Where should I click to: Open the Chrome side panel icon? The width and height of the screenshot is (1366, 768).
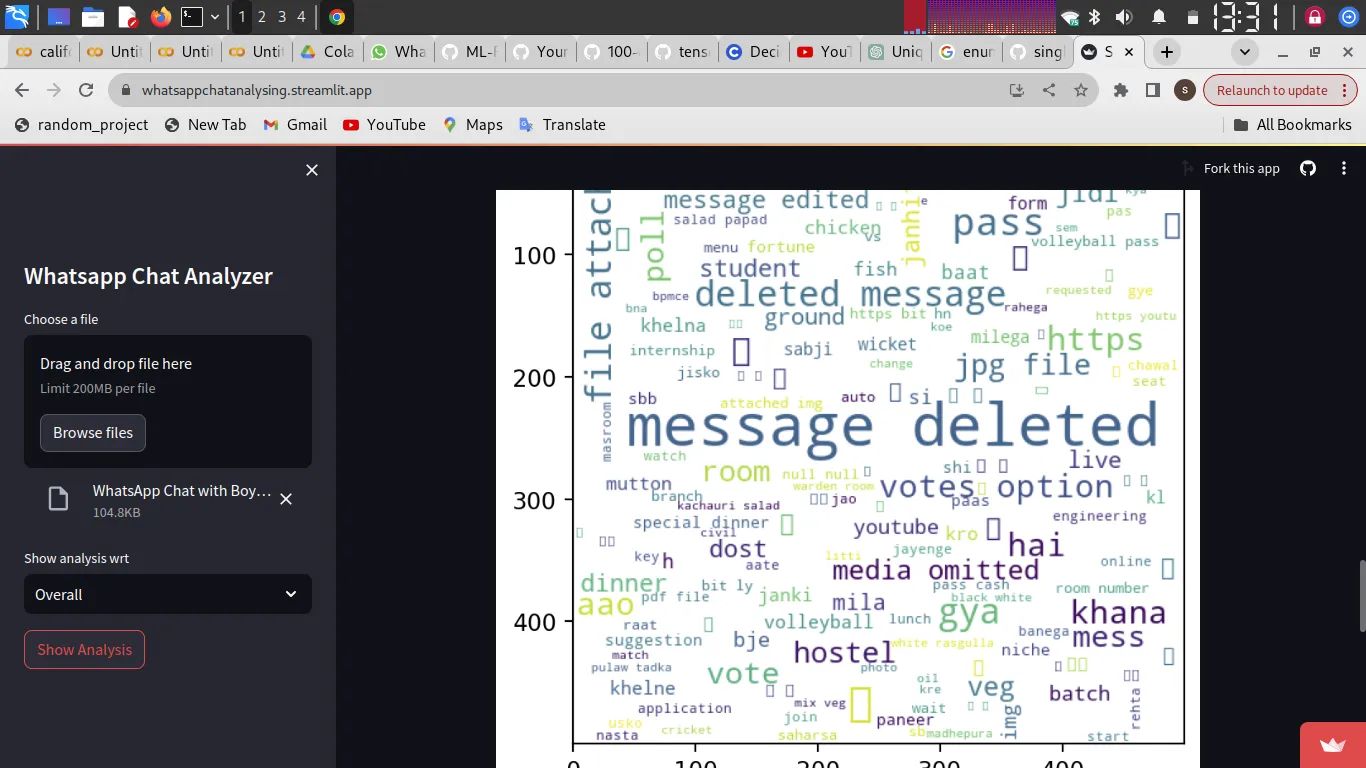(1152, 90)
